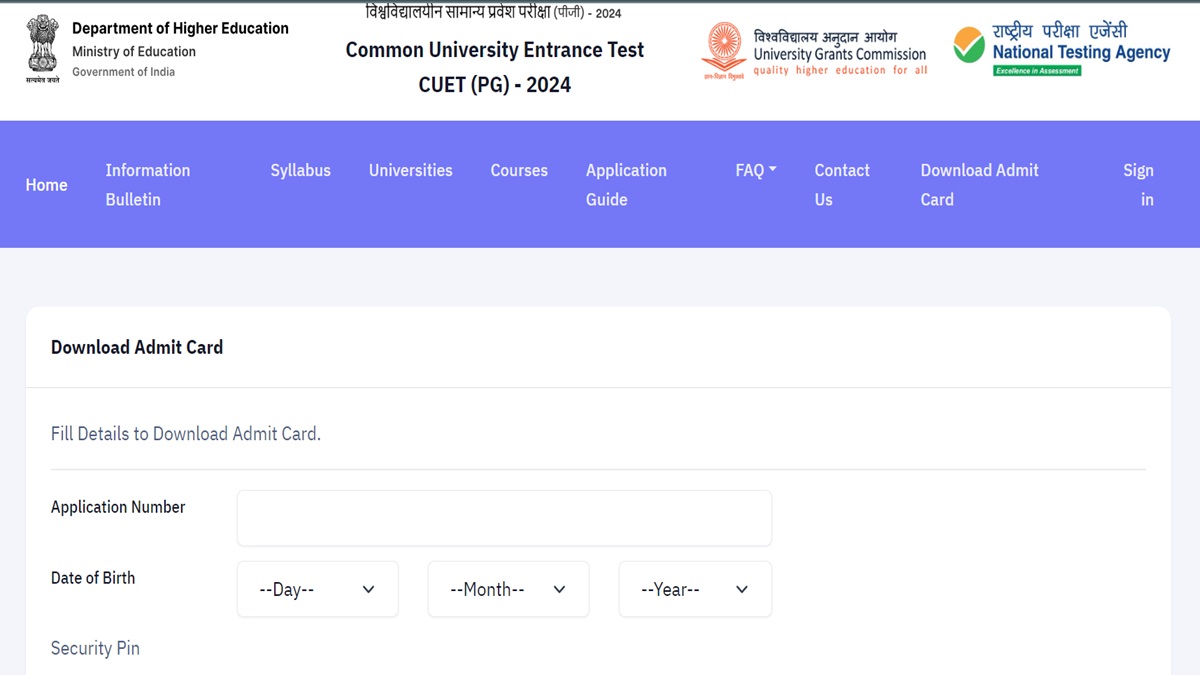Open the Year dropdown for birth date
The image size is (1200, 675).
click(x=695, y=589)
